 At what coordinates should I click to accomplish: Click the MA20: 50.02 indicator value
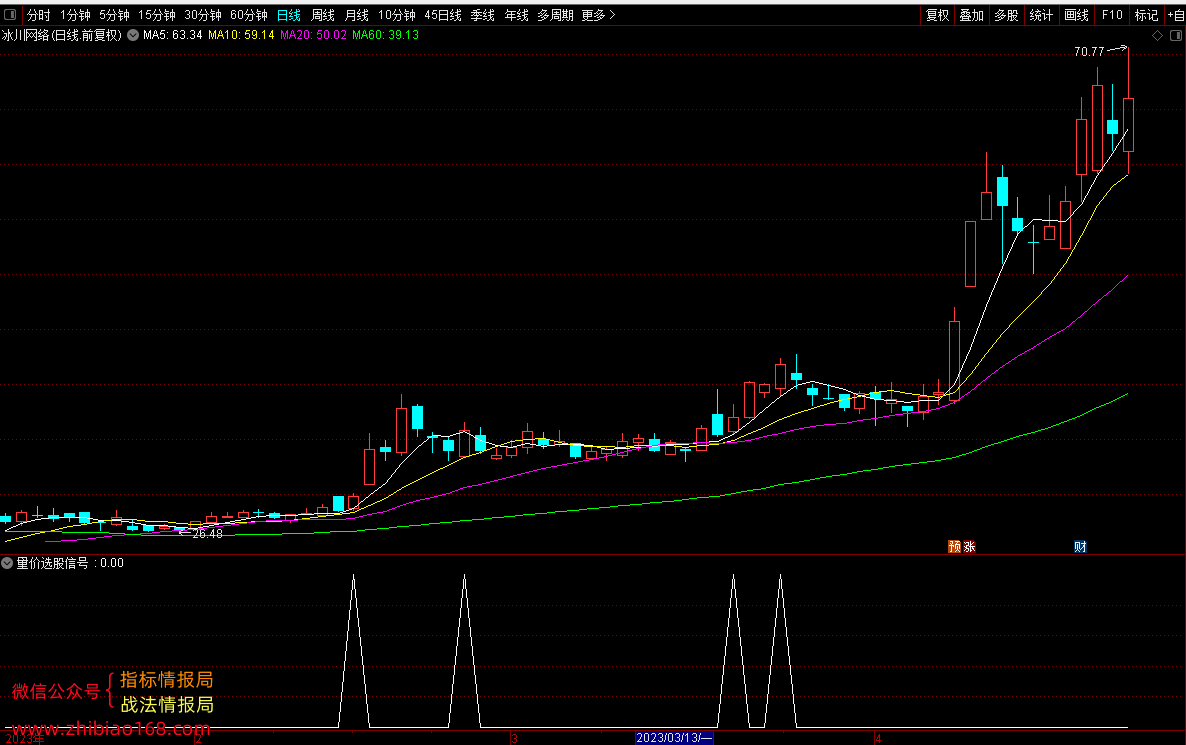(x=313, y=35)
